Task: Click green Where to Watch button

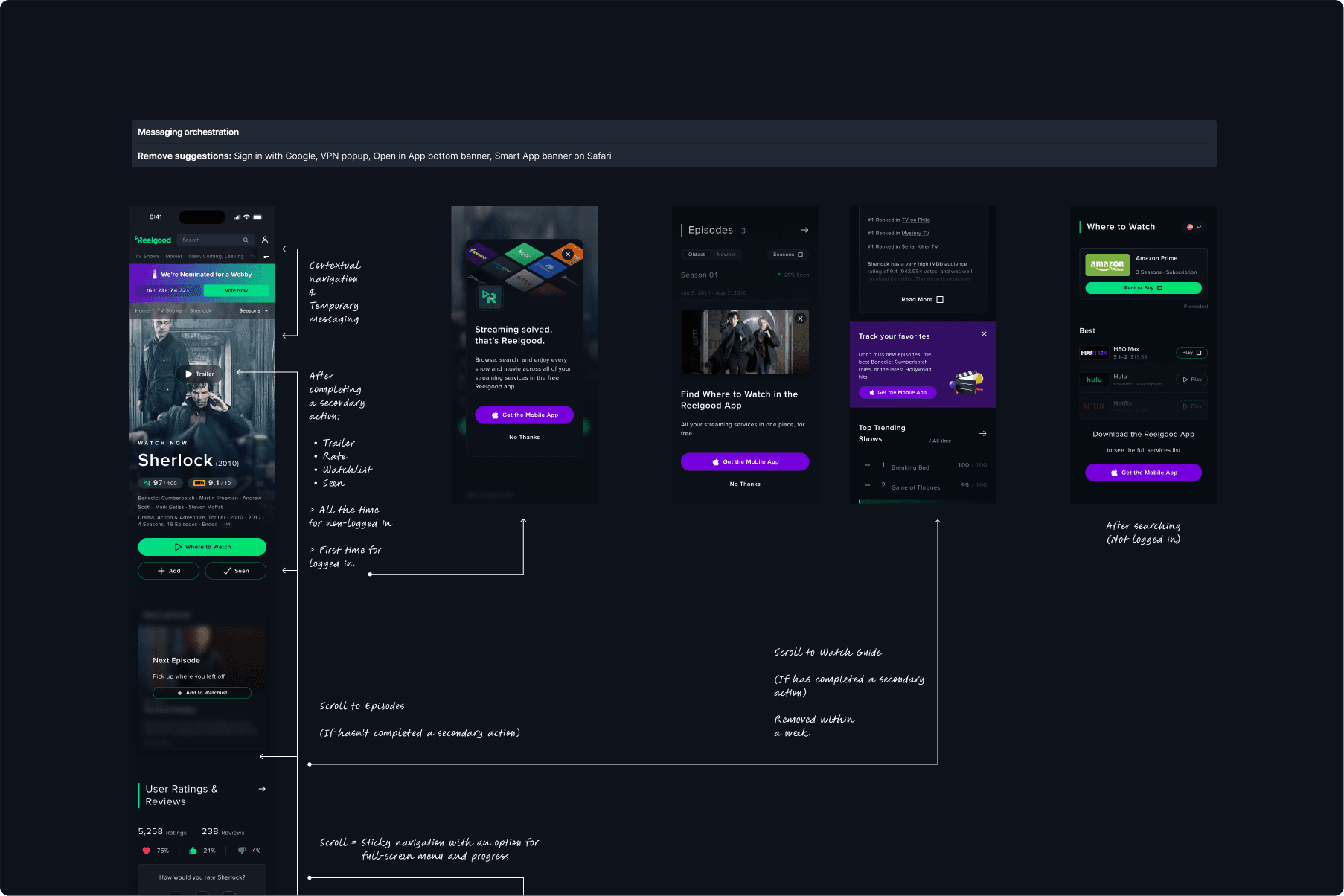Action: (x=202, y=547)
